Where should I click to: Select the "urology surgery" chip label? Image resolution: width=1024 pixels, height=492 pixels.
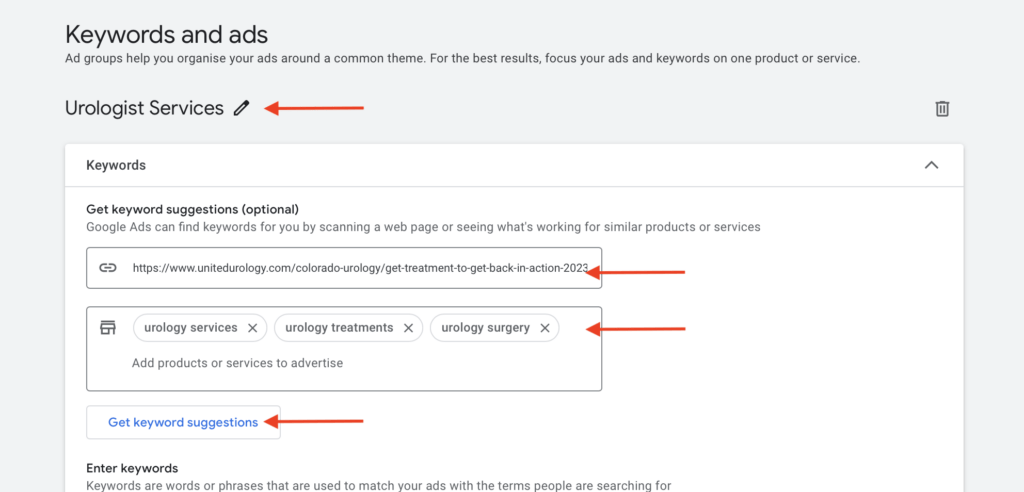point(485,328)
